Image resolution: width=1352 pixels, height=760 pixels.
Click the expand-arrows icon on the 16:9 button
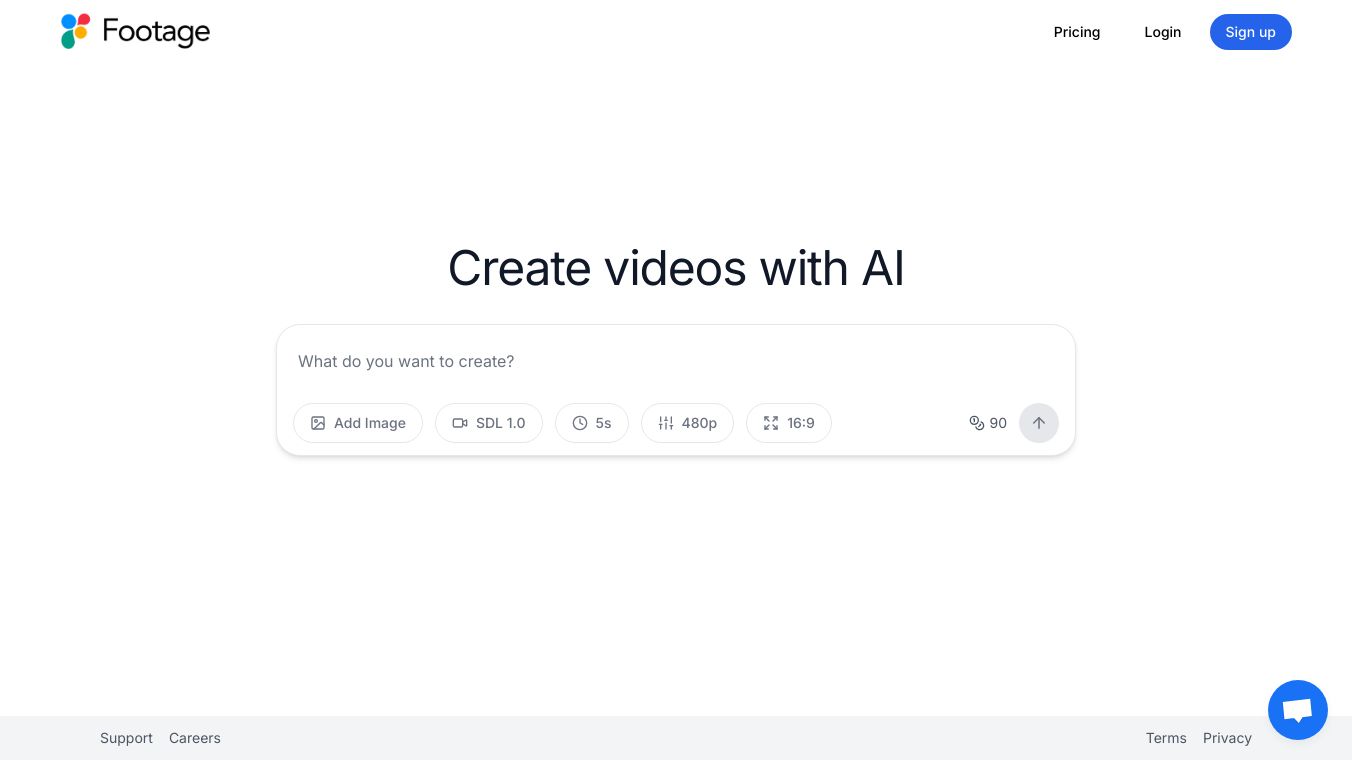click(x=771, y=423)
